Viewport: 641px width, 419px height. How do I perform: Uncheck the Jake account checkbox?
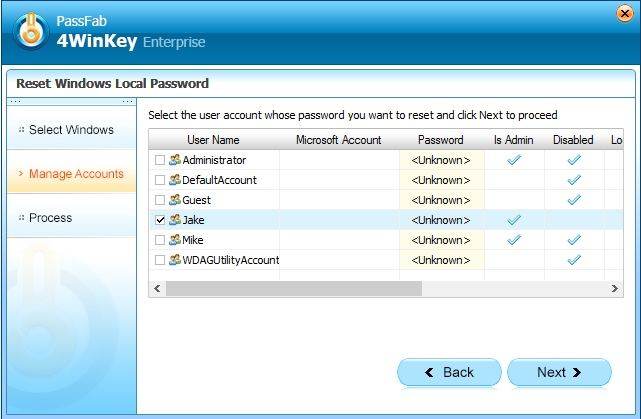160,220
